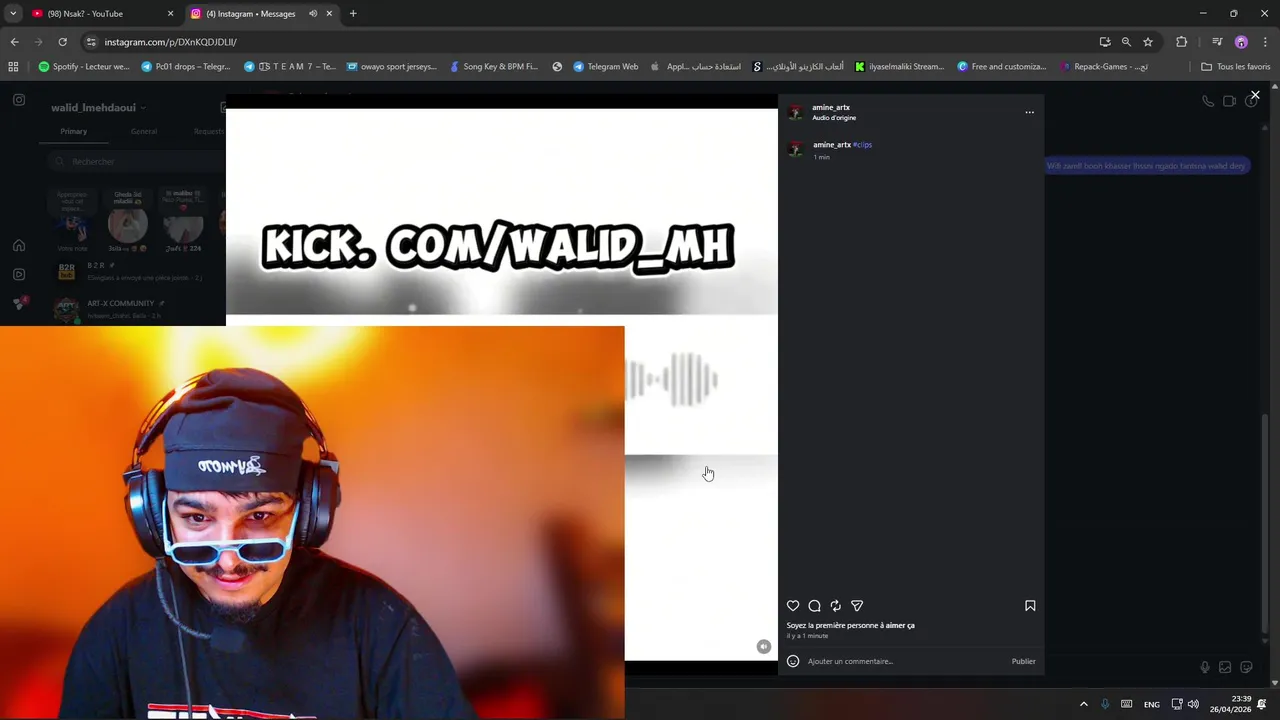Open Spotify - Lecteur web bookmark
The image size is (1280, 720).
(x=84, y=67)
